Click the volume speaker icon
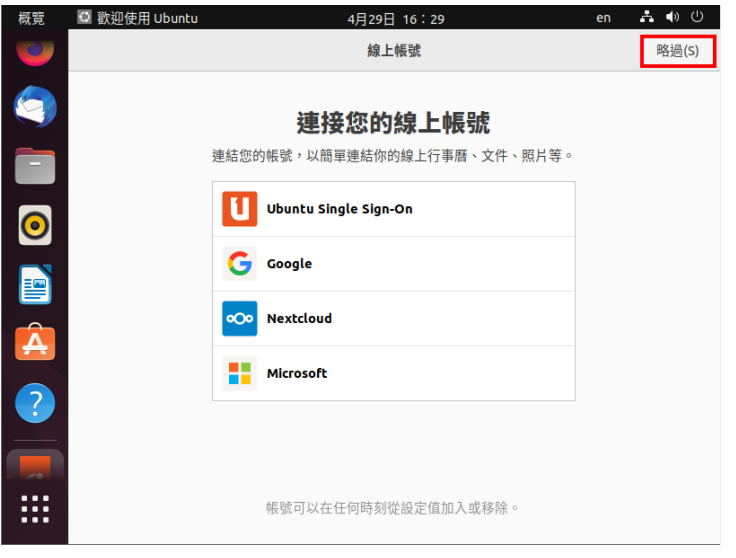736x558 pixels. (x=672, y=17)
